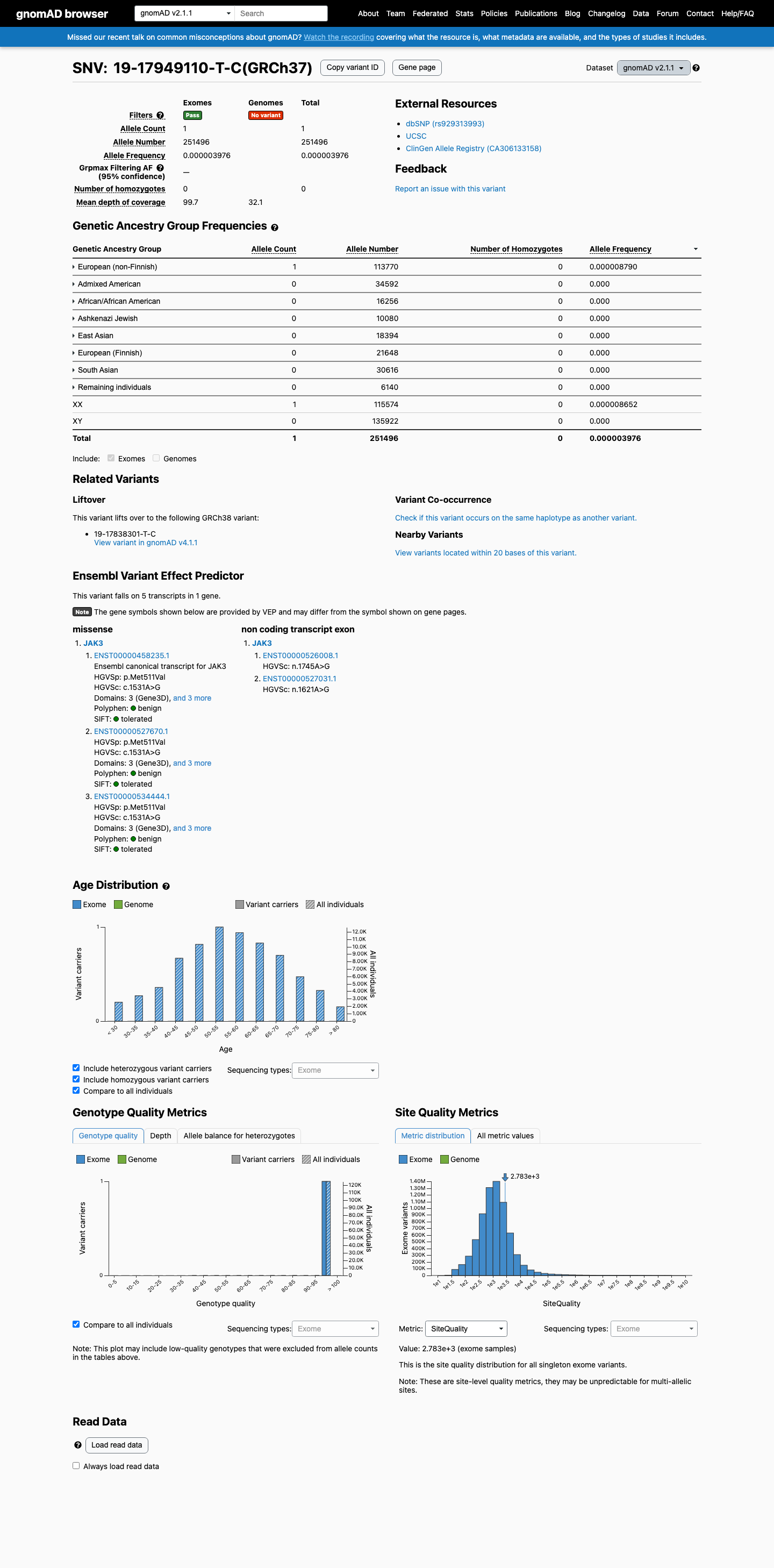Image resolution: width=774 pixels, height=1568 pixels.
Task: Sort by Allele Count column header
Action: coord(273,249)
